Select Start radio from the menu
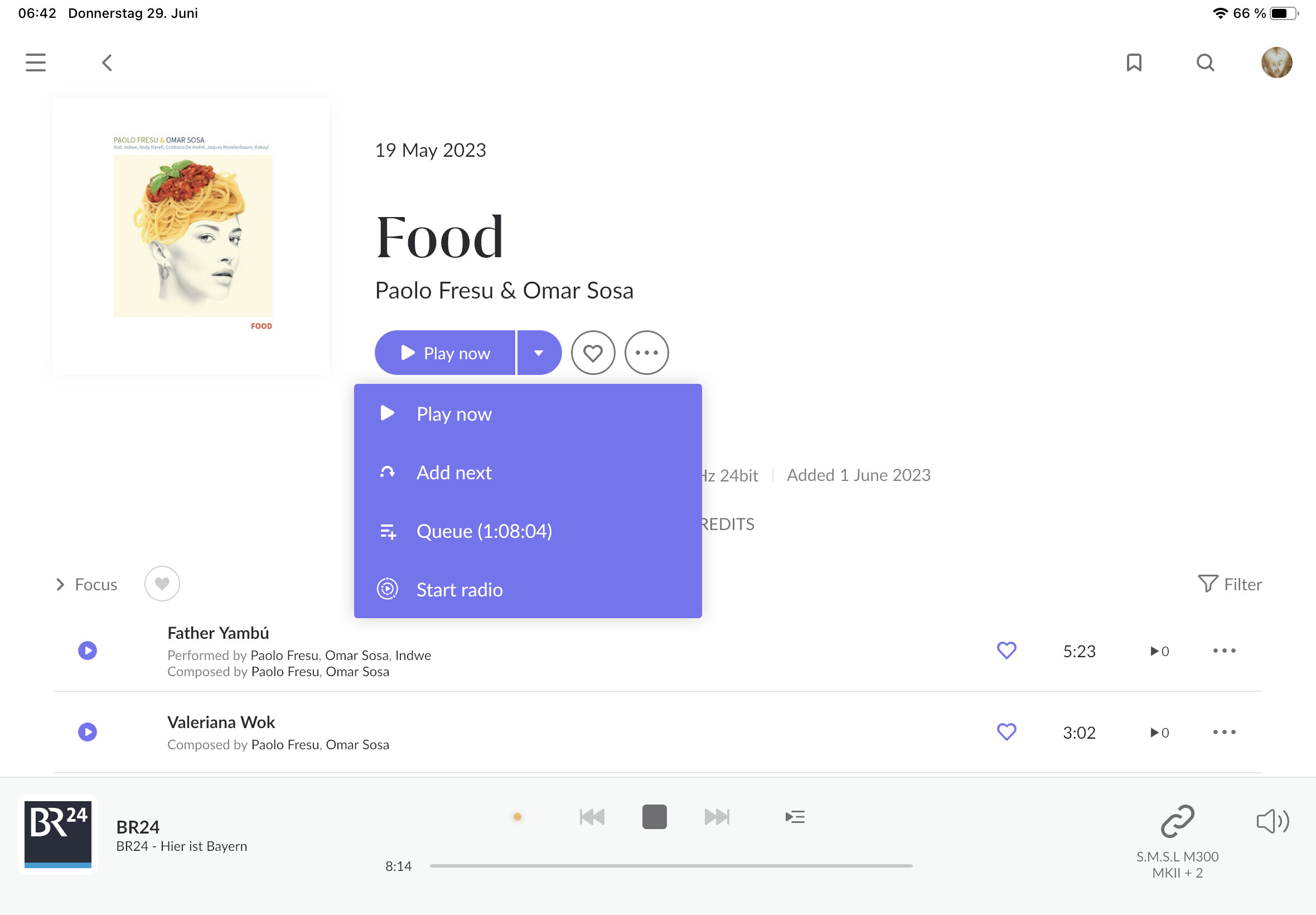 (x=459, y=589)
